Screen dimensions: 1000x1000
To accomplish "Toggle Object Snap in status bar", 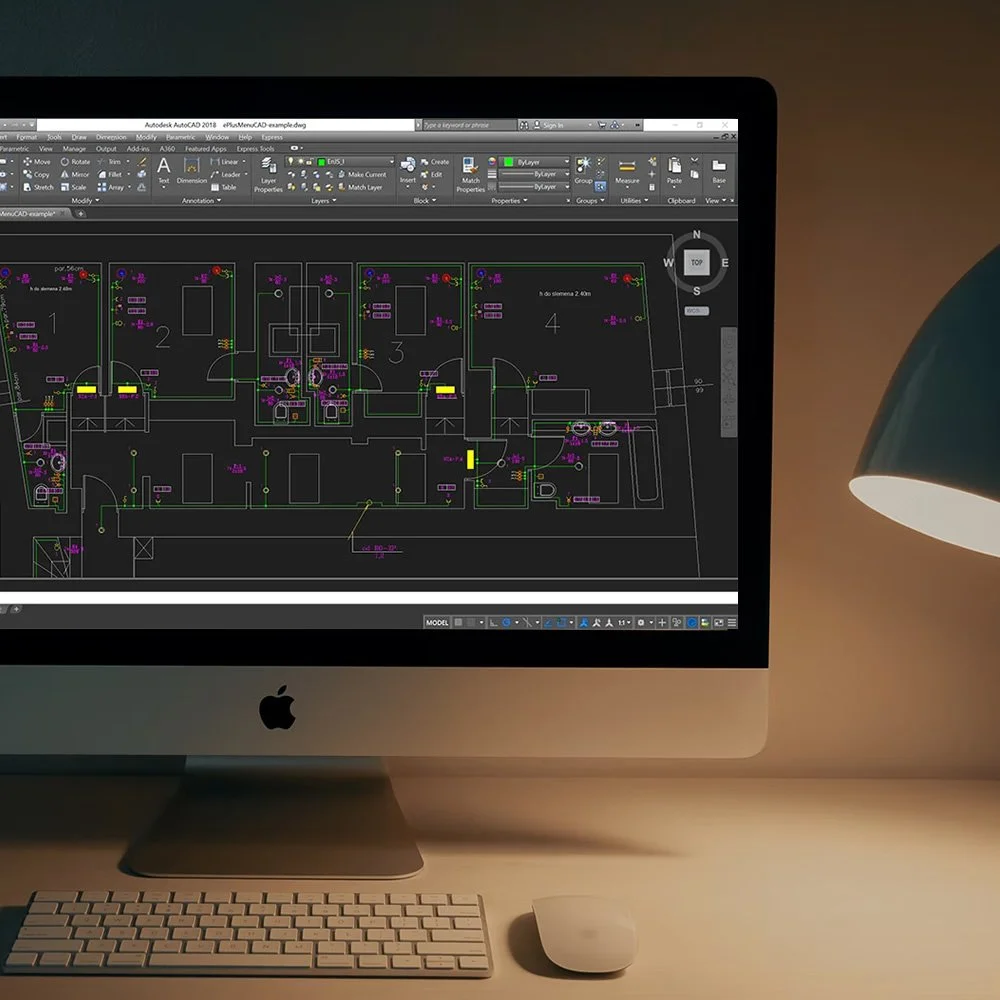I will (x=561, y=622).
